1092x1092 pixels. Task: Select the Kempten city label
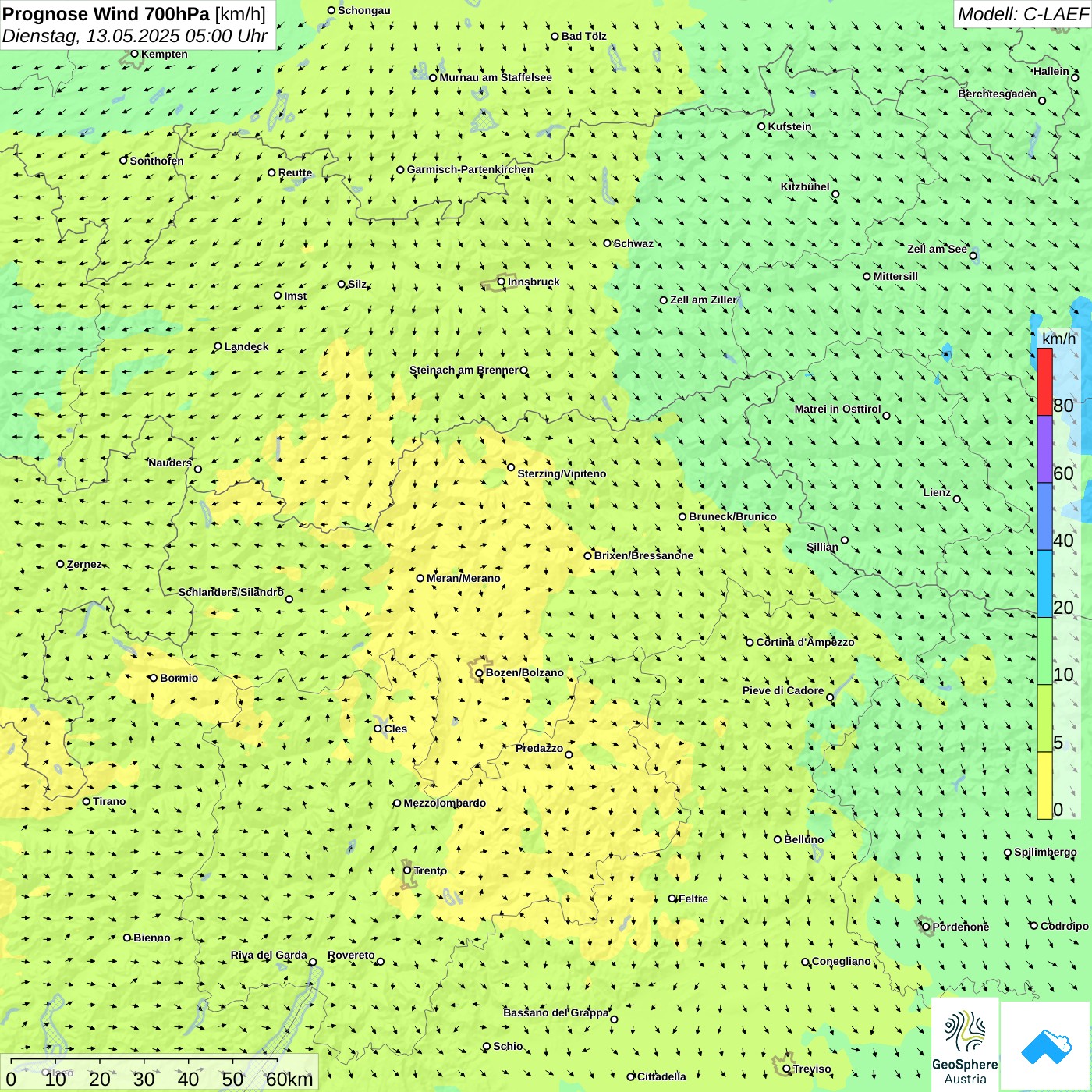click(164, 54)
